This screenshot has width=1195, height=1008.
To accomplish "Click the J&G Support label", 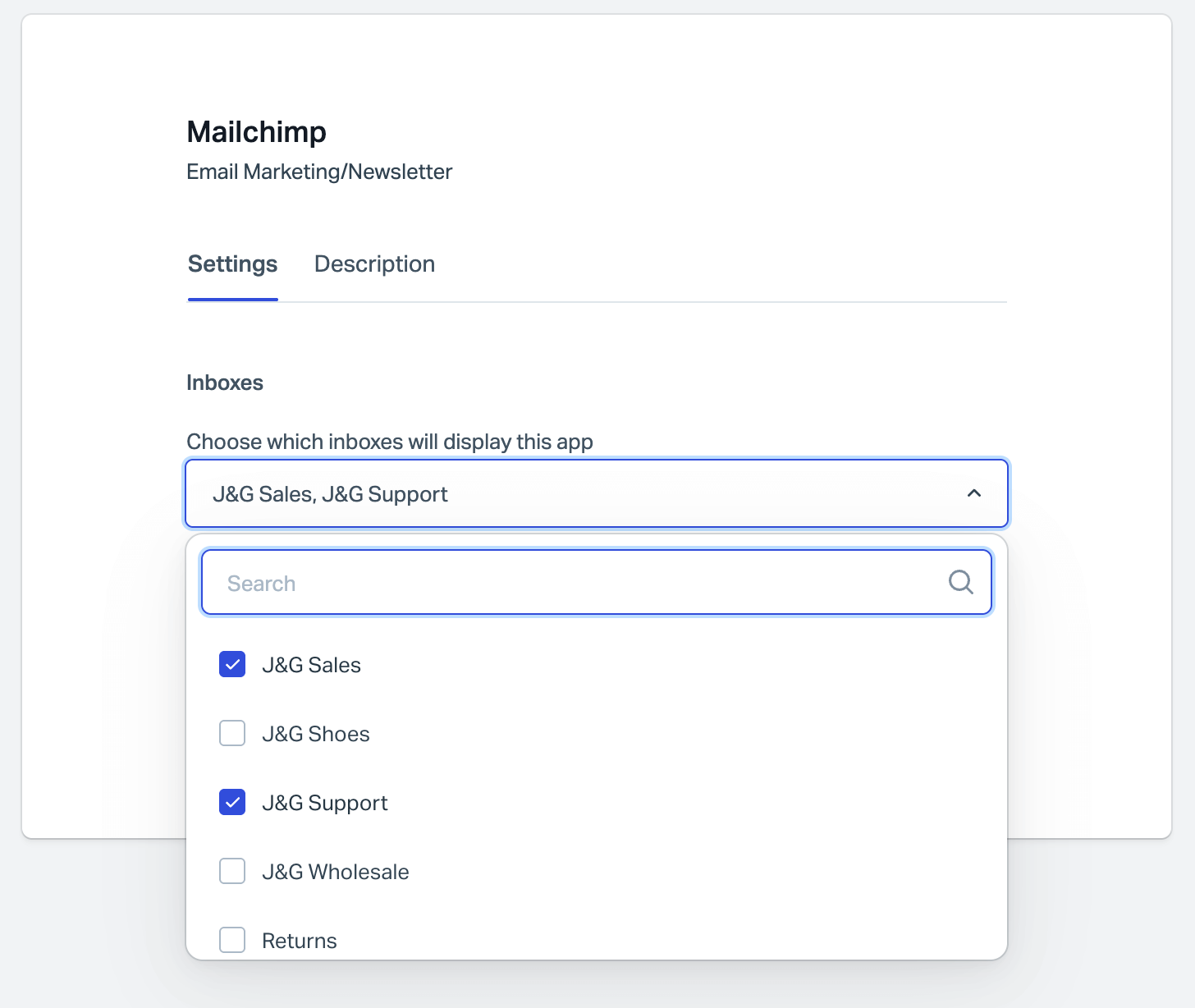I will click(x=325, y=803).
